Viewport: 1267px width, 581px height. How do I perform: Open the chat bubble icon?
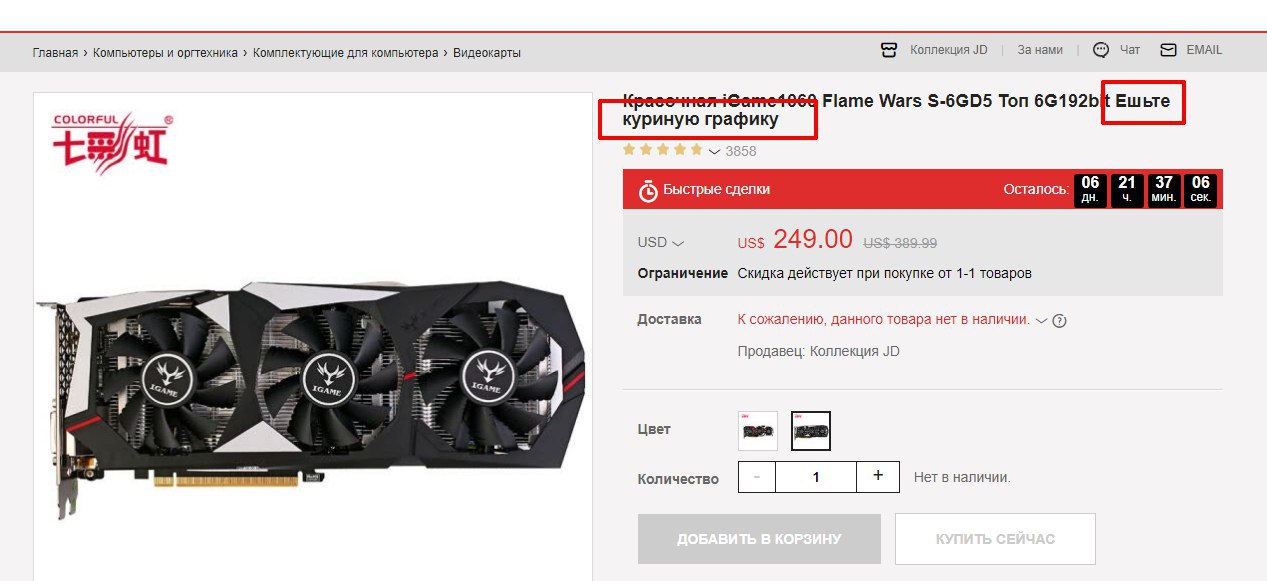tap(1101, 50)
